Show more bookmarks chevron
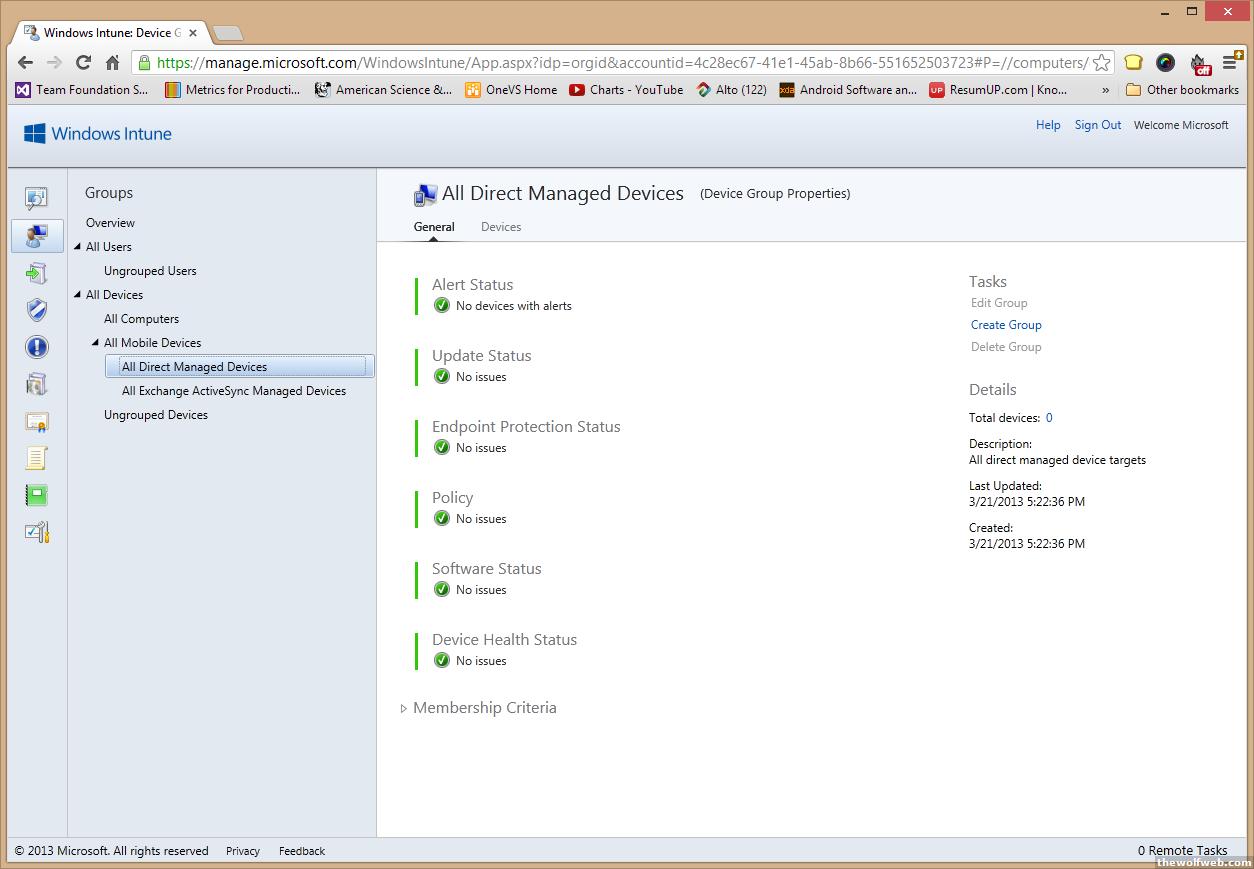Image resolution: width=1254 pixels, height=869 pixels. [1105, 90]
